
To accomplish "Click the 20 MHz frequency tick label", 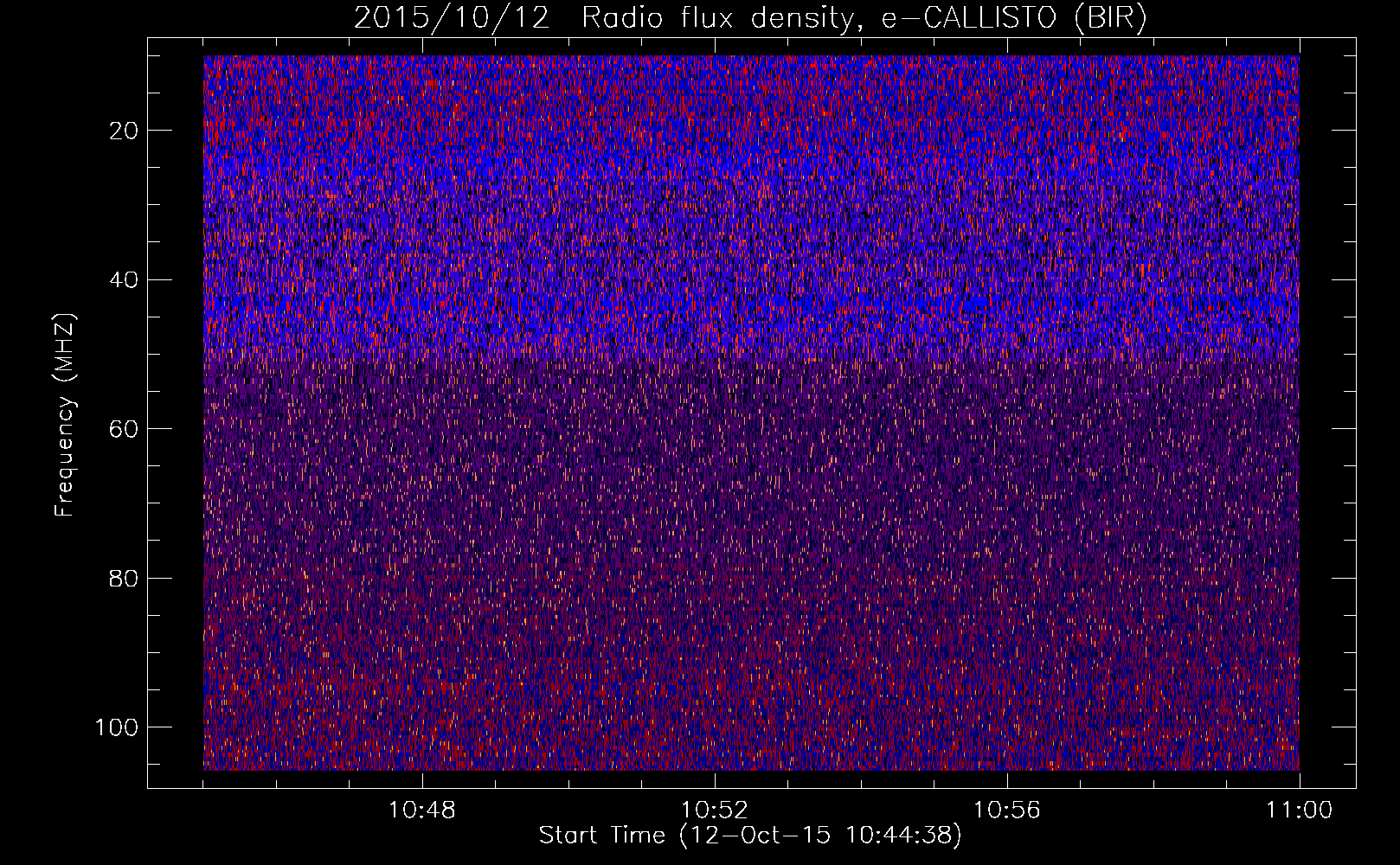I will [125, 131].
